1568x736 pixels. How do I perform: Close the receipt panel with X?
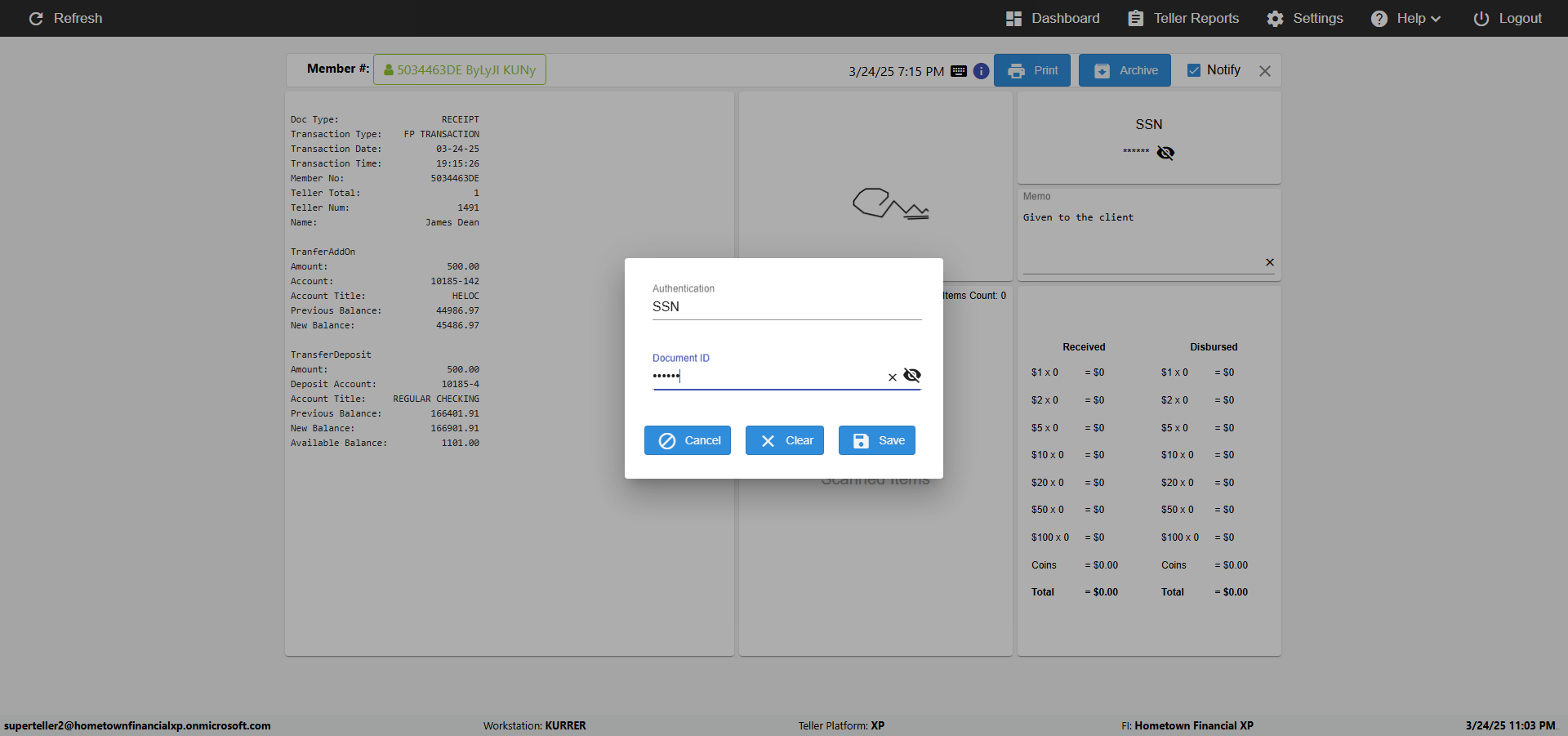(1265, 71)
